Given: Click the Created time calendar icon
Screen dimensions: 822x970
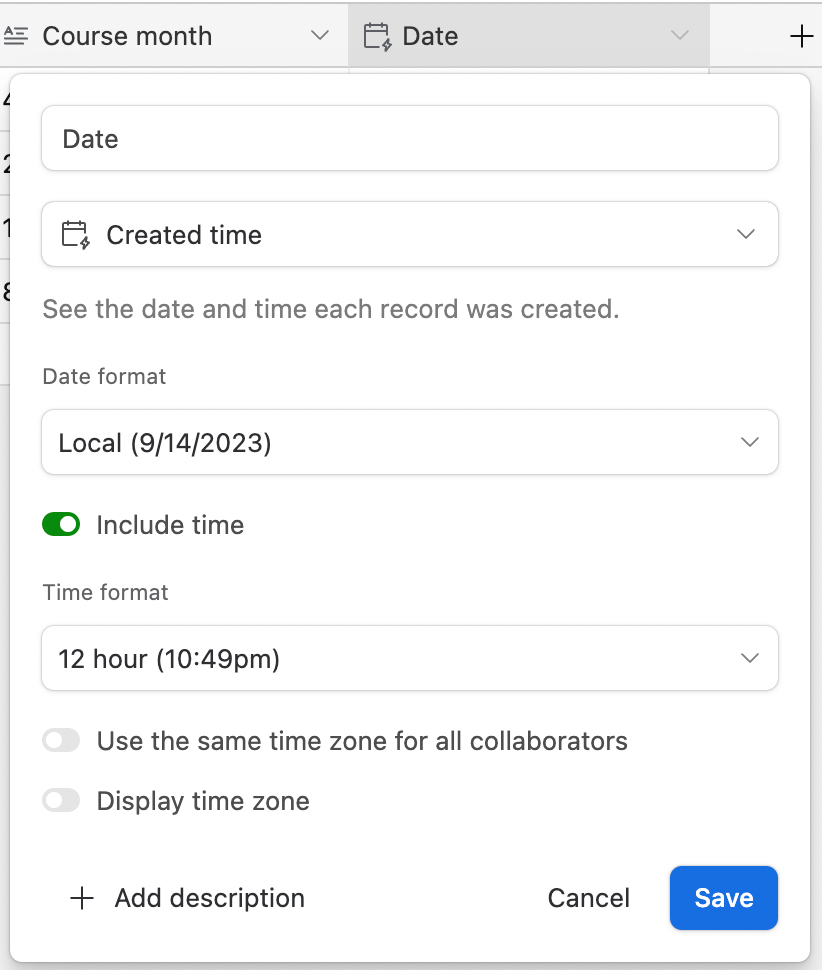Looking at the screenshot, I should pos(76,235).
